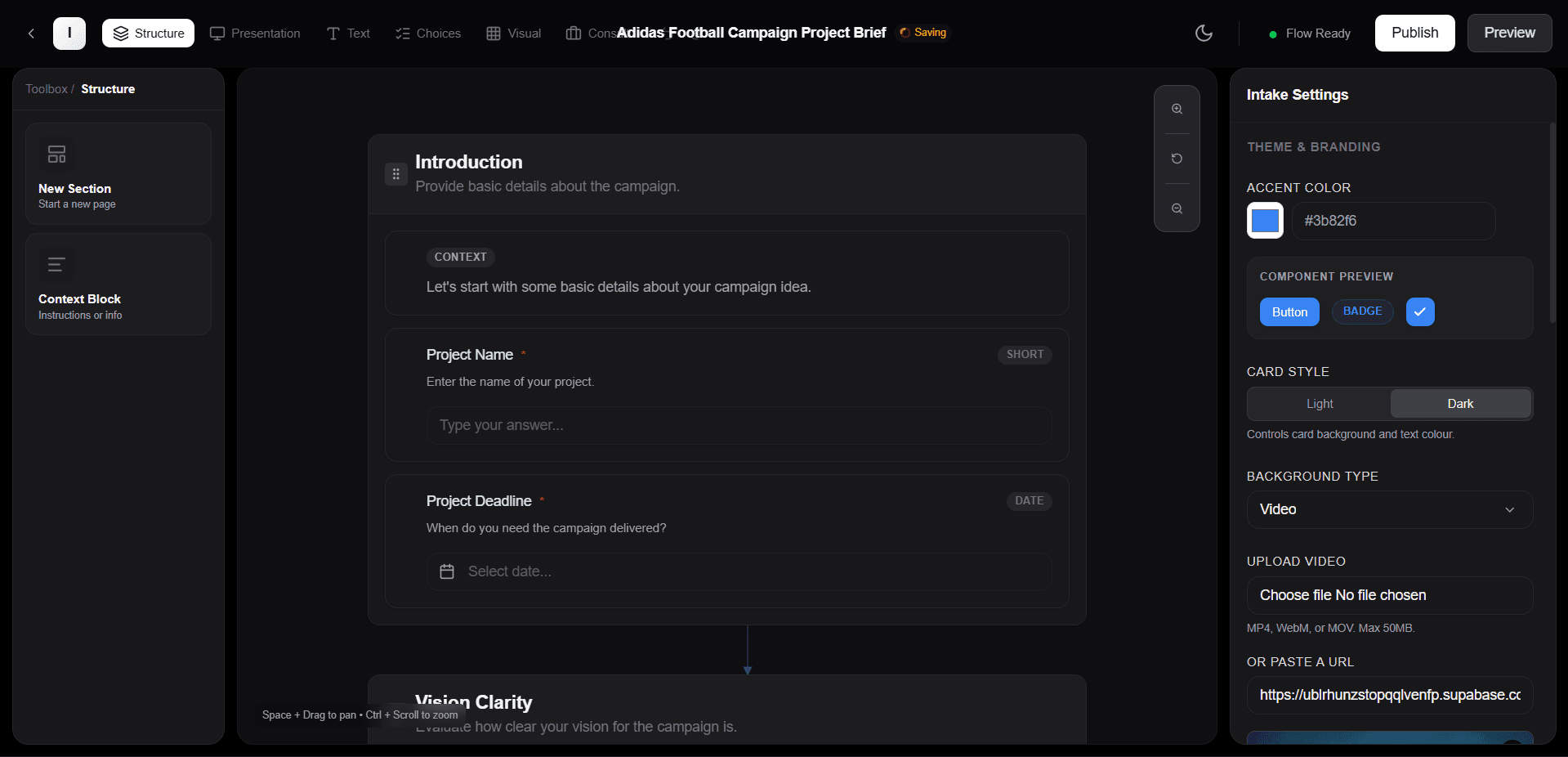Click the briefcase icon next to Visual

tap(574, 33)
